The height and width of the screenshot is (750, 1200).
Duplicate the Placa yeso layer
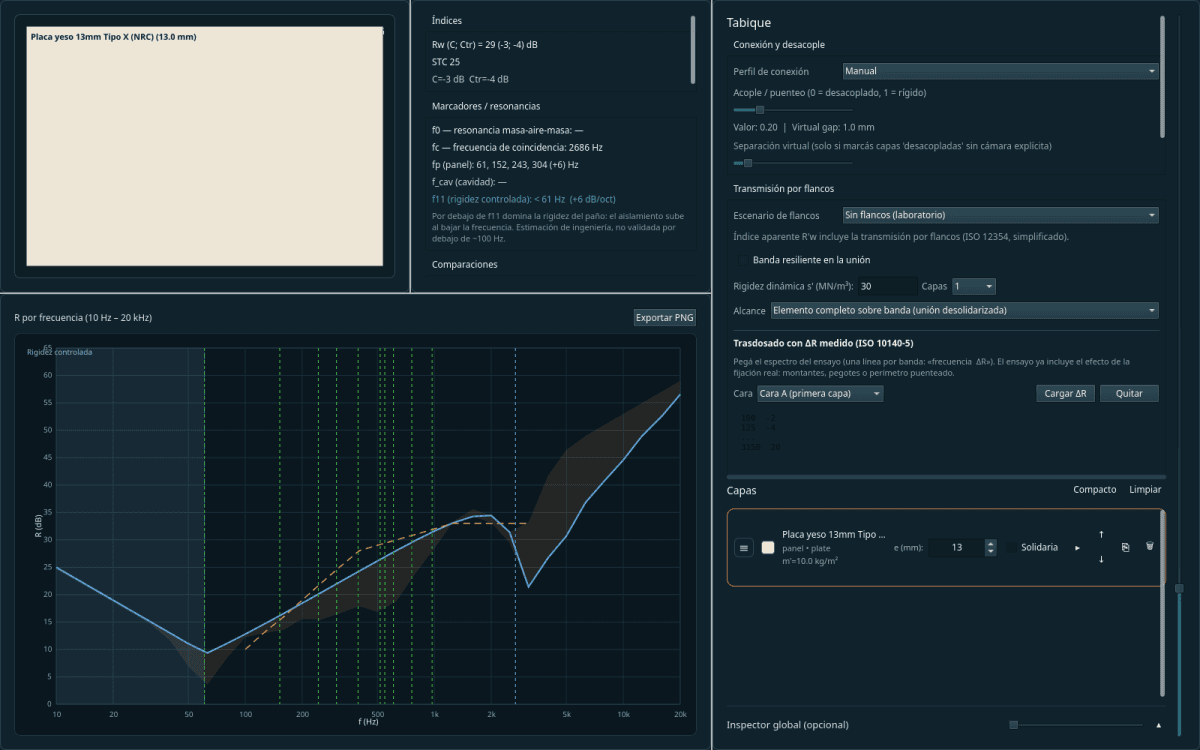(x=1125, y=547)
